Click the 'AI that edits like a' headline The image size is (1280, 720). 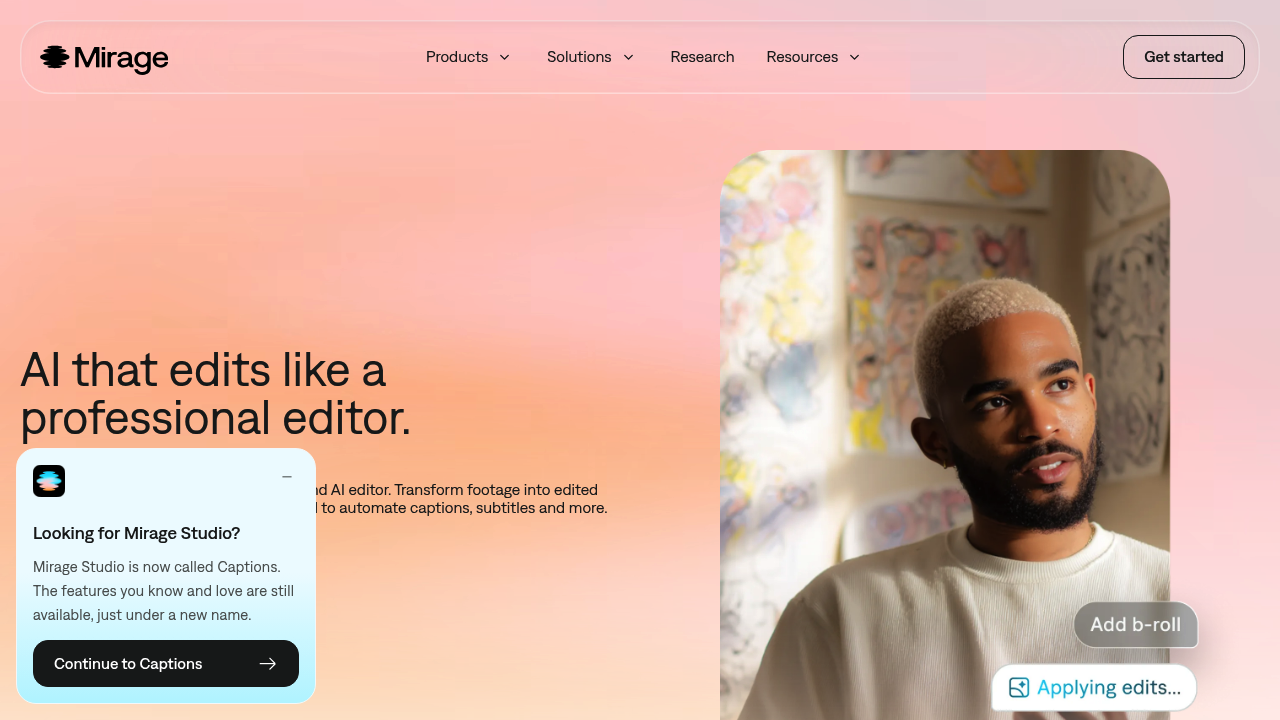[203, 370]
